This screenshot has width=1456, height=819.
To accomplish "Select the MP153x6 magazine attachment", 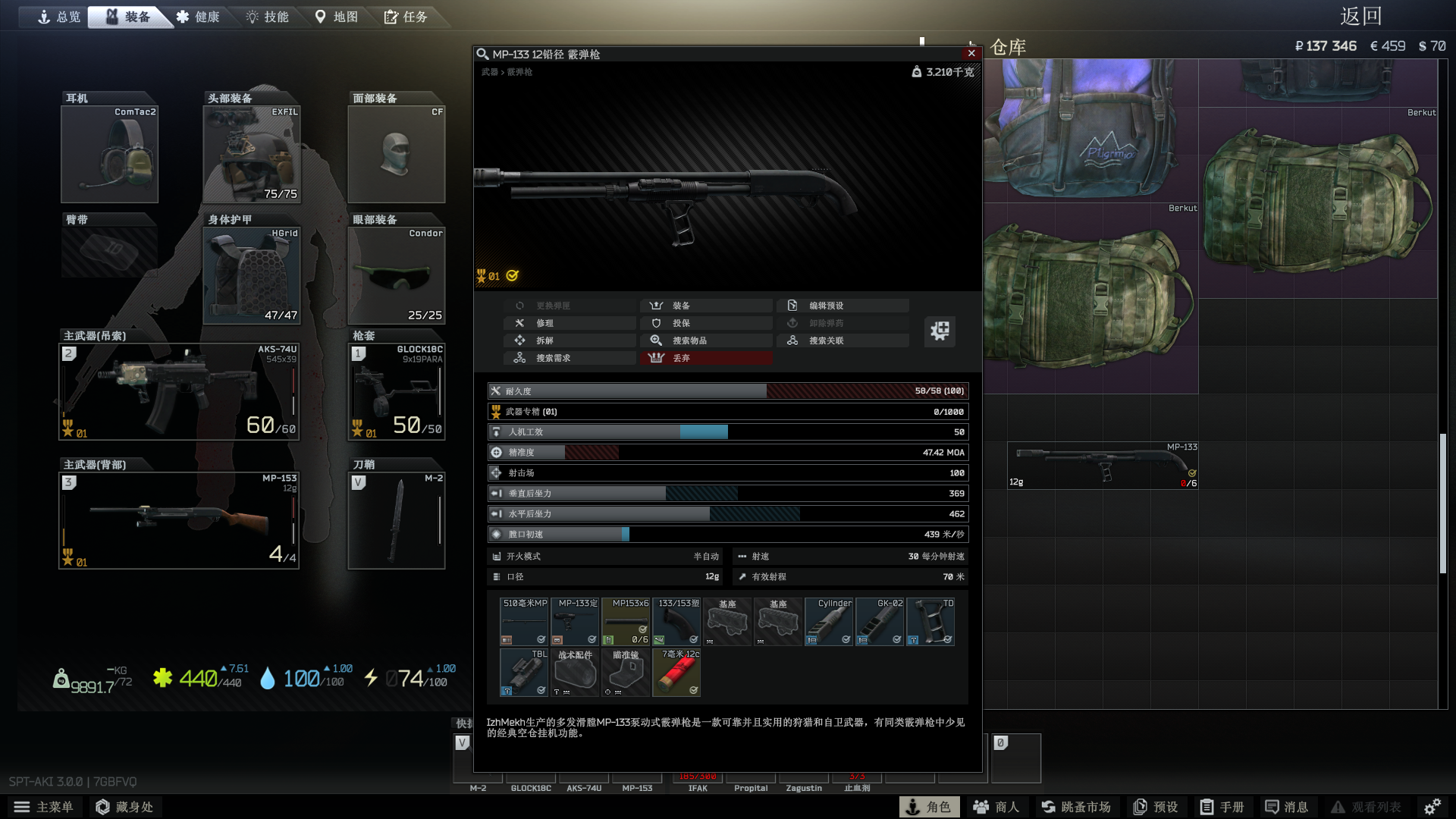I will (x=626, y=621).
